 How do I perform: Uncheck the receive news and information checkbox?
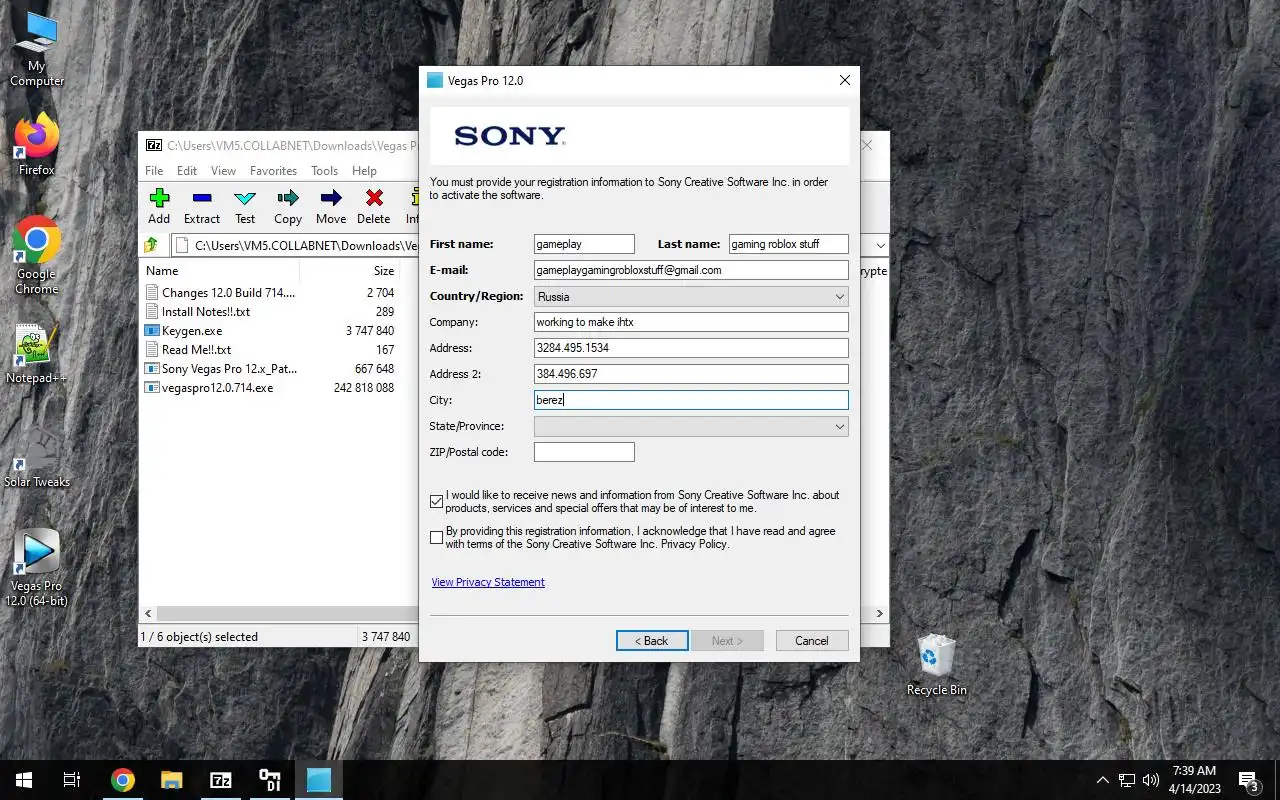click(436, 501)
